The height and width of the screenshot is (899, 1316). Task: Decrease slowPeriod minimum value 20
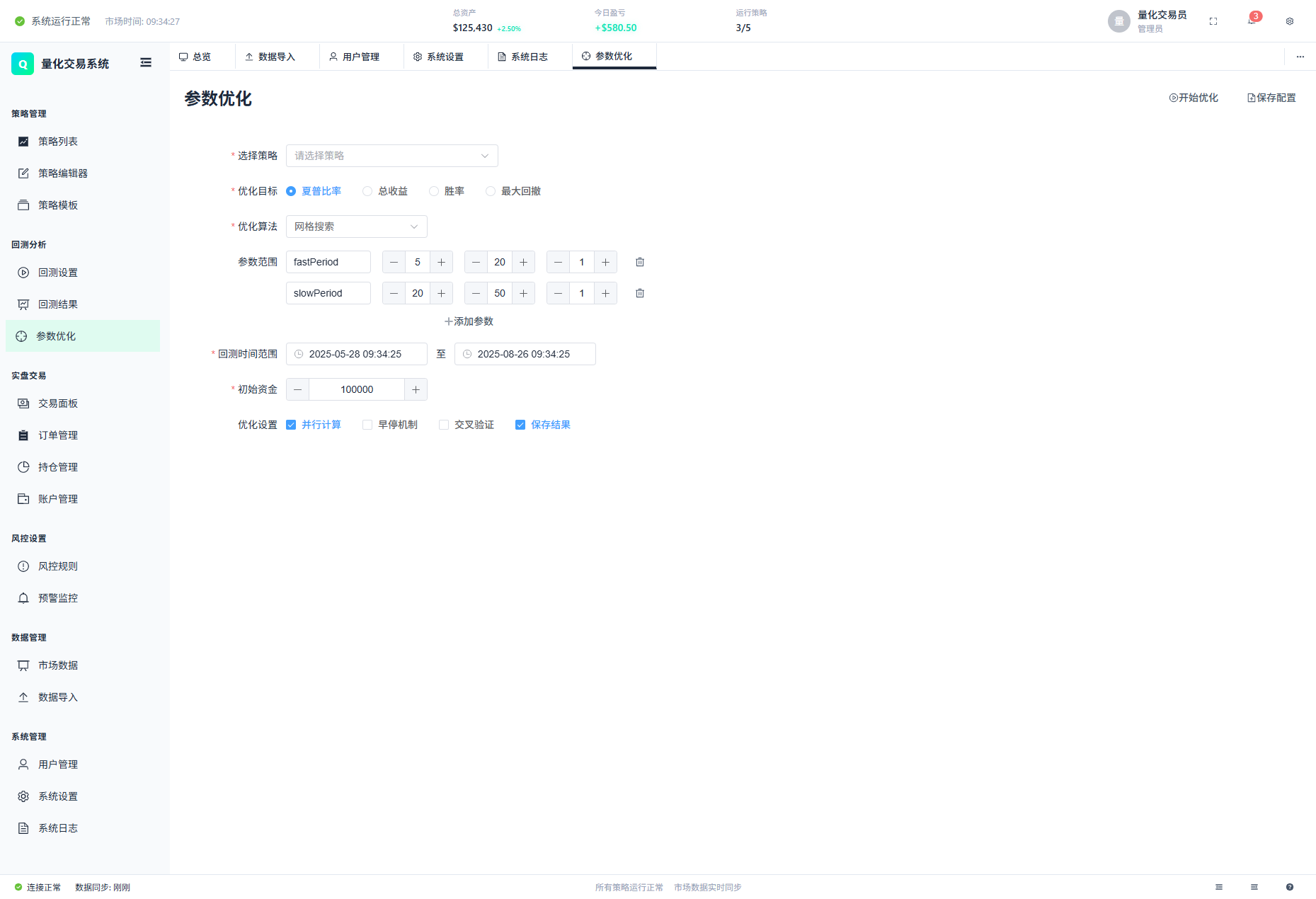[x=394, y=293]
